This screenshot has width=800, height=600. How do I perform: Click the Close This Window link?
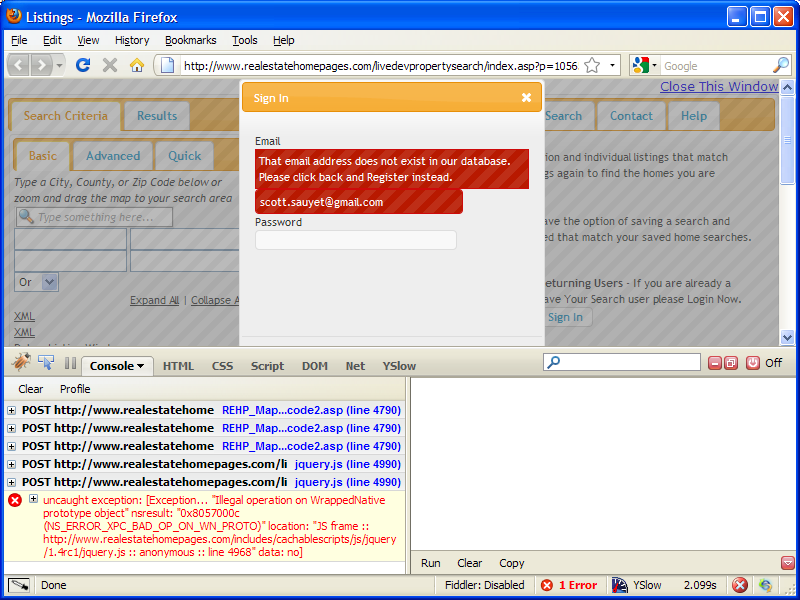tap(718, 87)
